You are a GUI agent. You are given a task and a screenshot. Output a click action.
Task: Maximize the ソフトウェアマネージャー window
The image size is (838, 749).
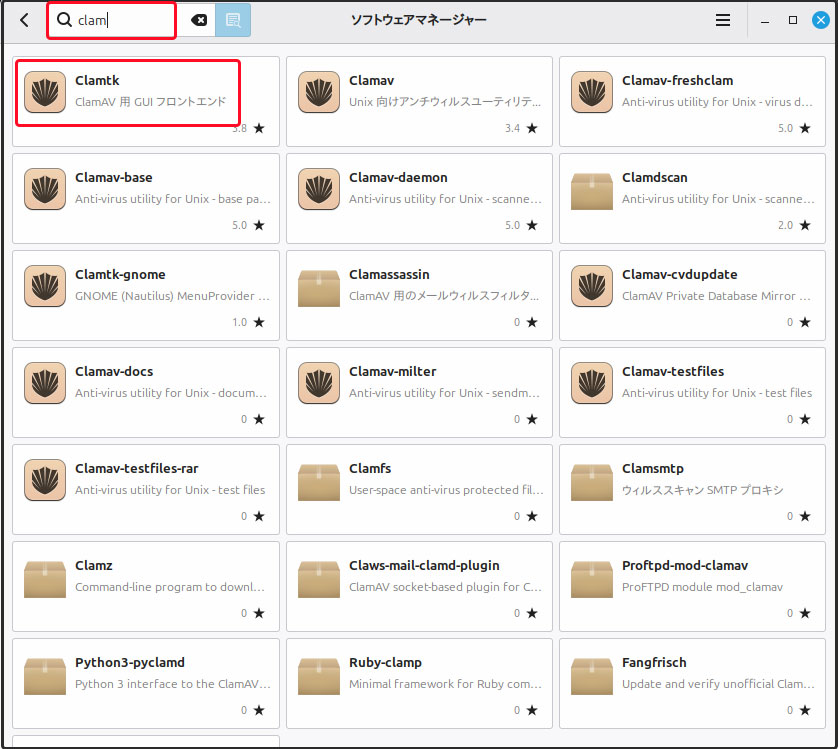[x=793, y=20]
